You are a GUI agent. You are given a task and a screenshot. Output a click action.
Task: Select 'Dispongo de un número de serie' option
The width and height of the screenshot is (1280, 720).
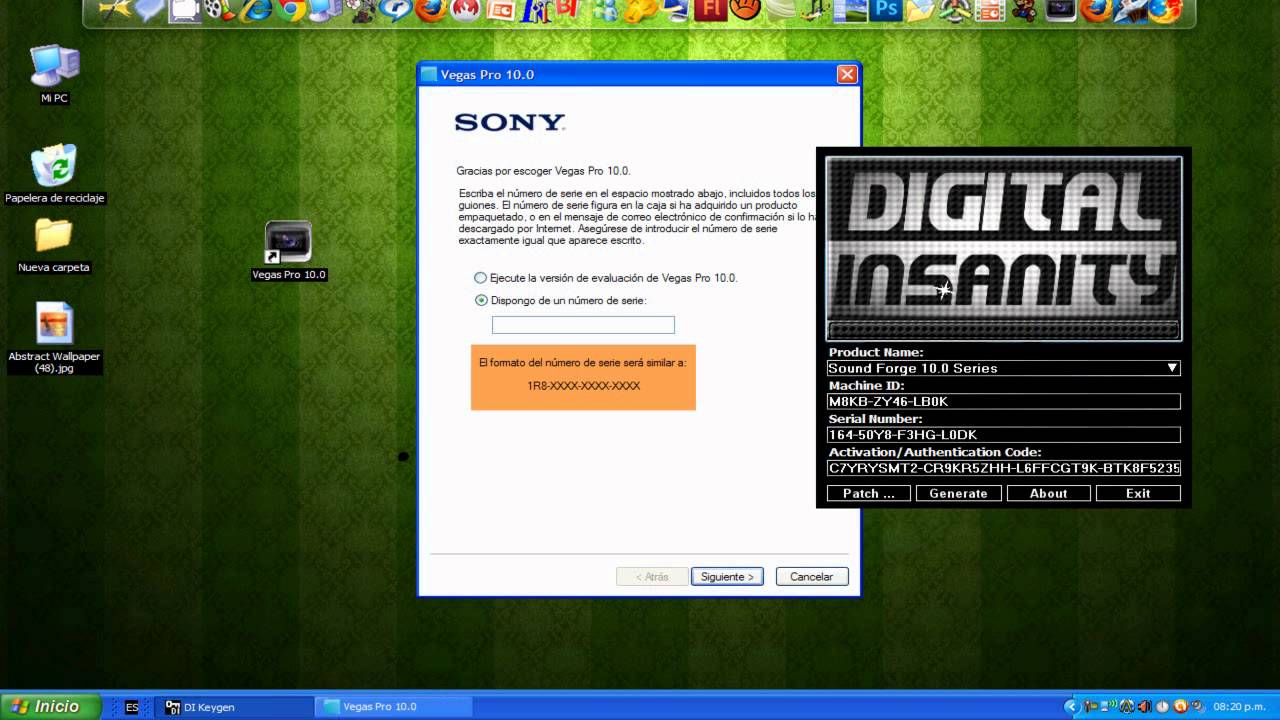pos(481,300)
